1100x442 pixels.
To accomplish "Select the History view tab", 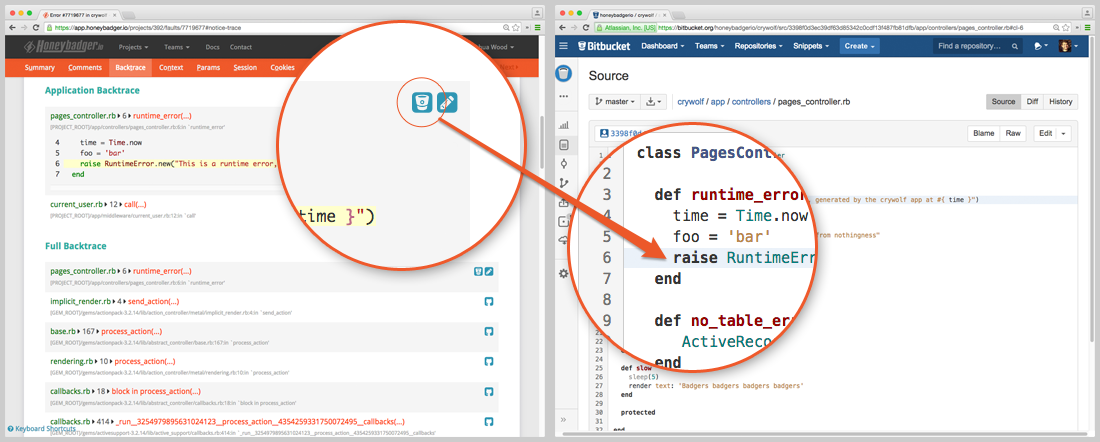I will 1060,102.
